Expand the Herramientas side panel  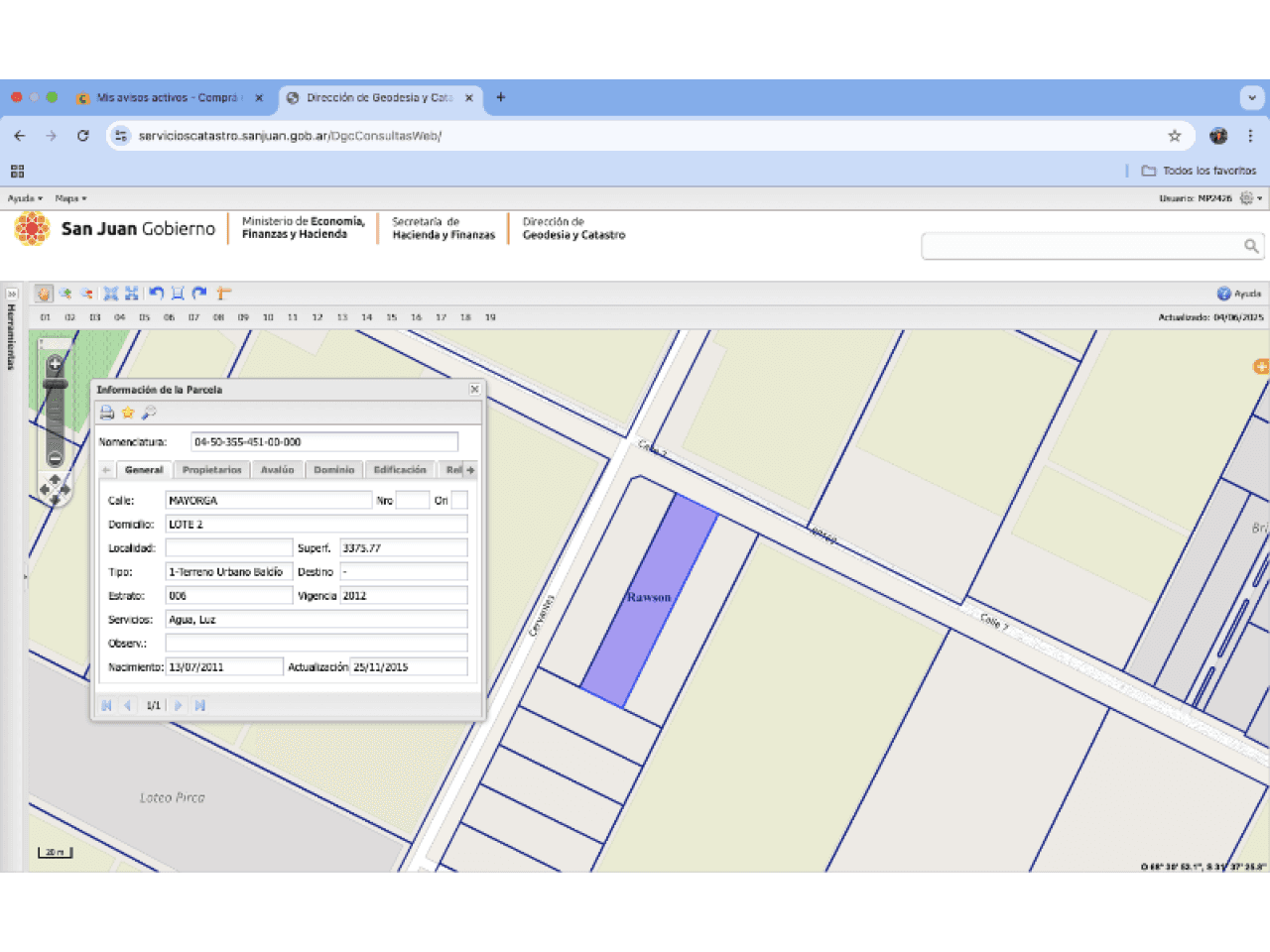(x=12, y=295)
